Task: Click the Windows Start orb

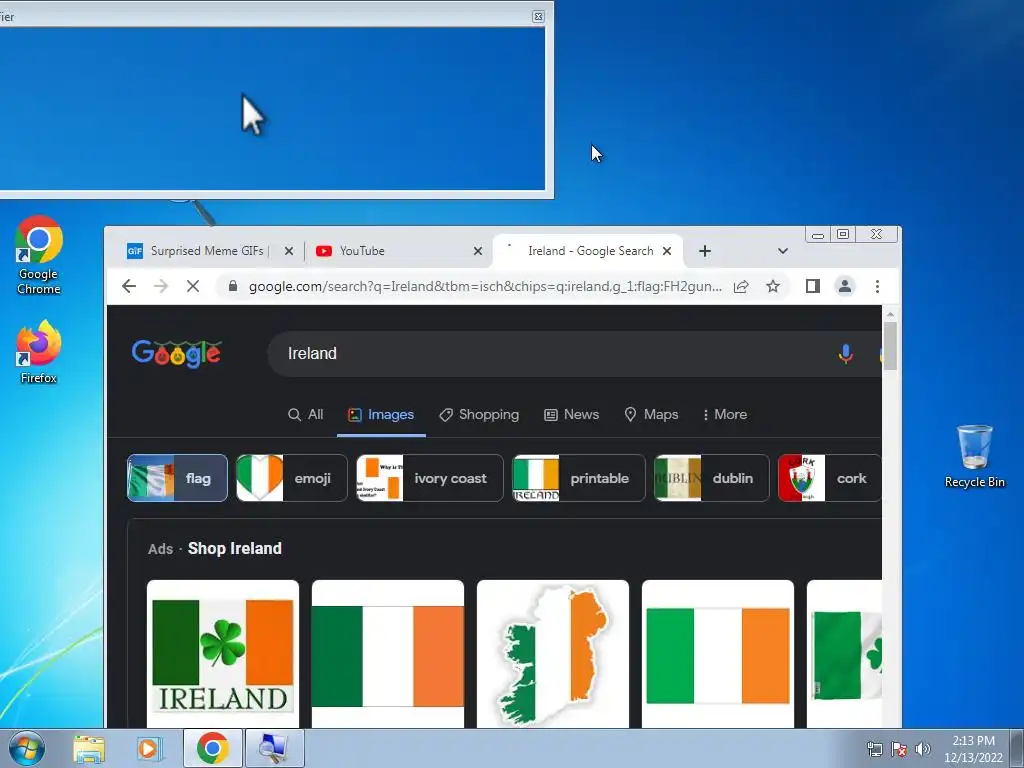Action: coord(27,748)
